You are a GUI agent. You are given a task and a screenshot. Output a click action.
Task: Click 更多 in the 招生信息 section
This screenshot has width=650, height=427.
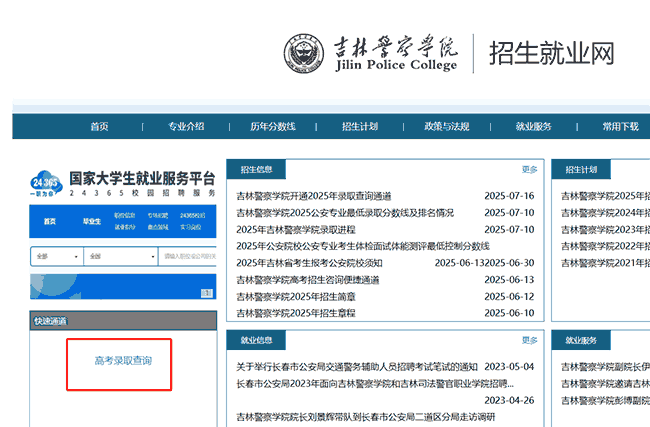[529, 169]
